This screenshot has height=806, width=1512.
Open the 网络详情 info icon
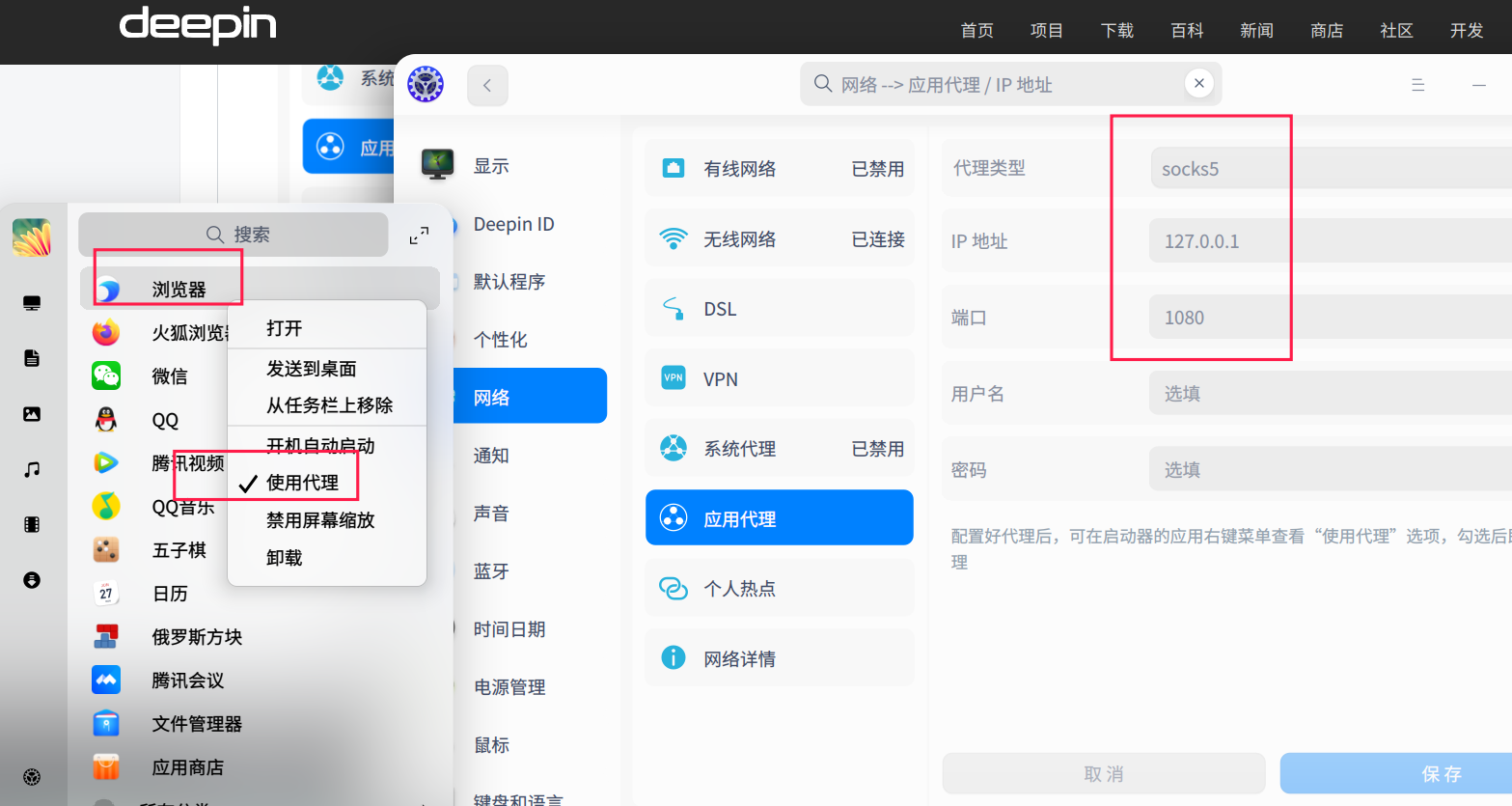674,658
